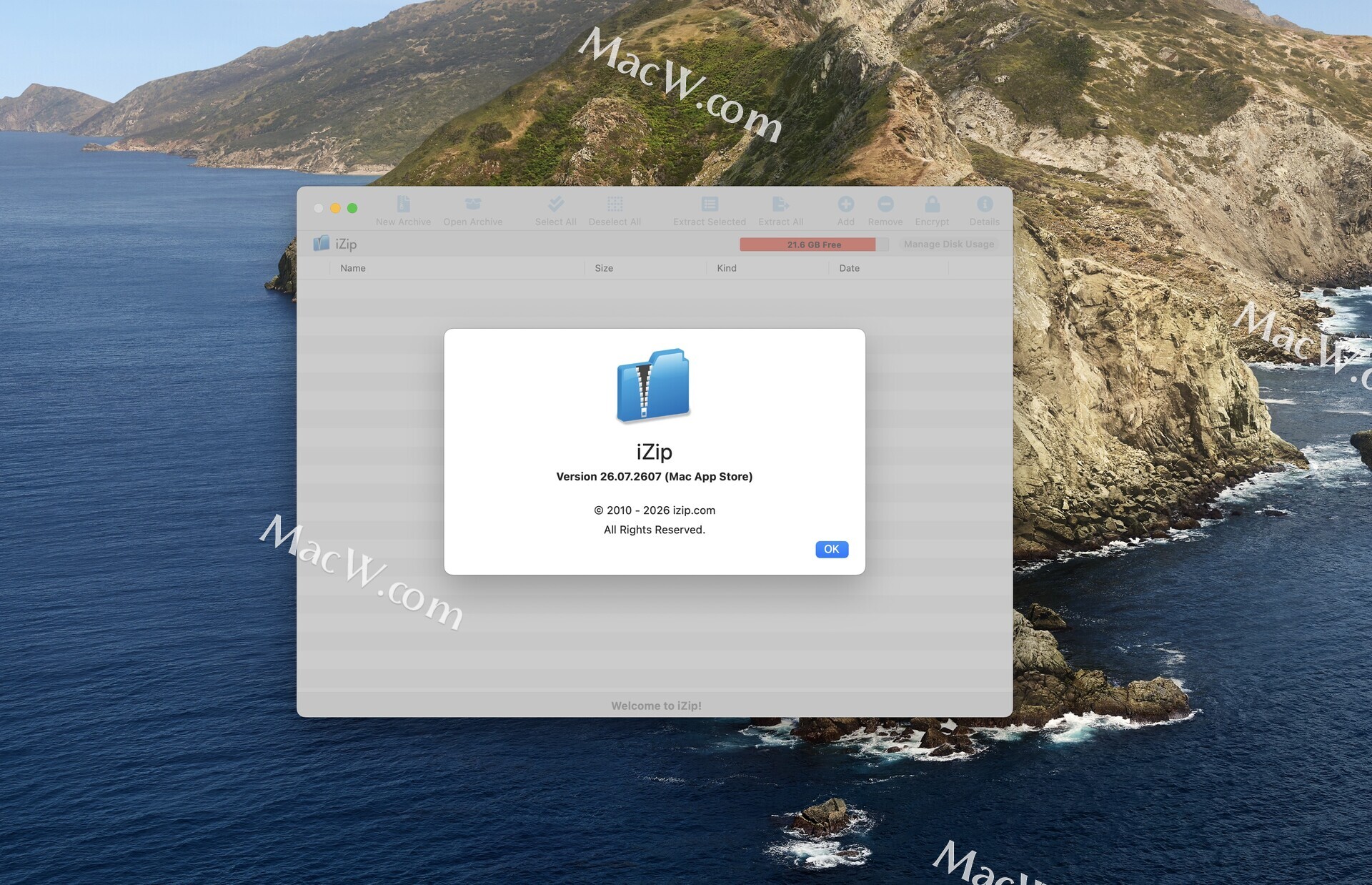Click the iZip folder icon beside the title
The width and height of the screenshot is (1372, 885).
tap(322, 244)
